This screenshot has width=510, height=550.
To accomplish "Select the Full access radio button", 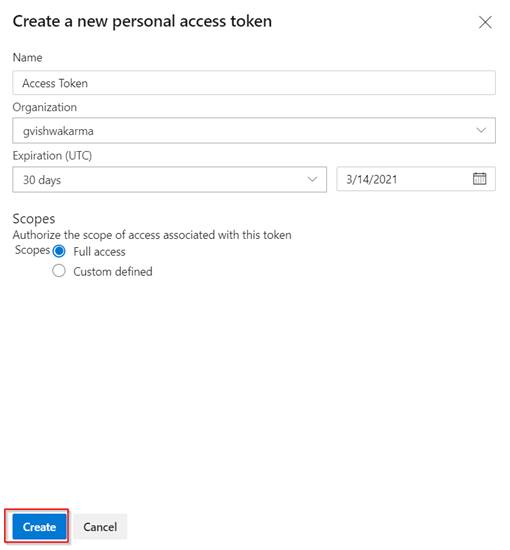I will pos(59,251).
